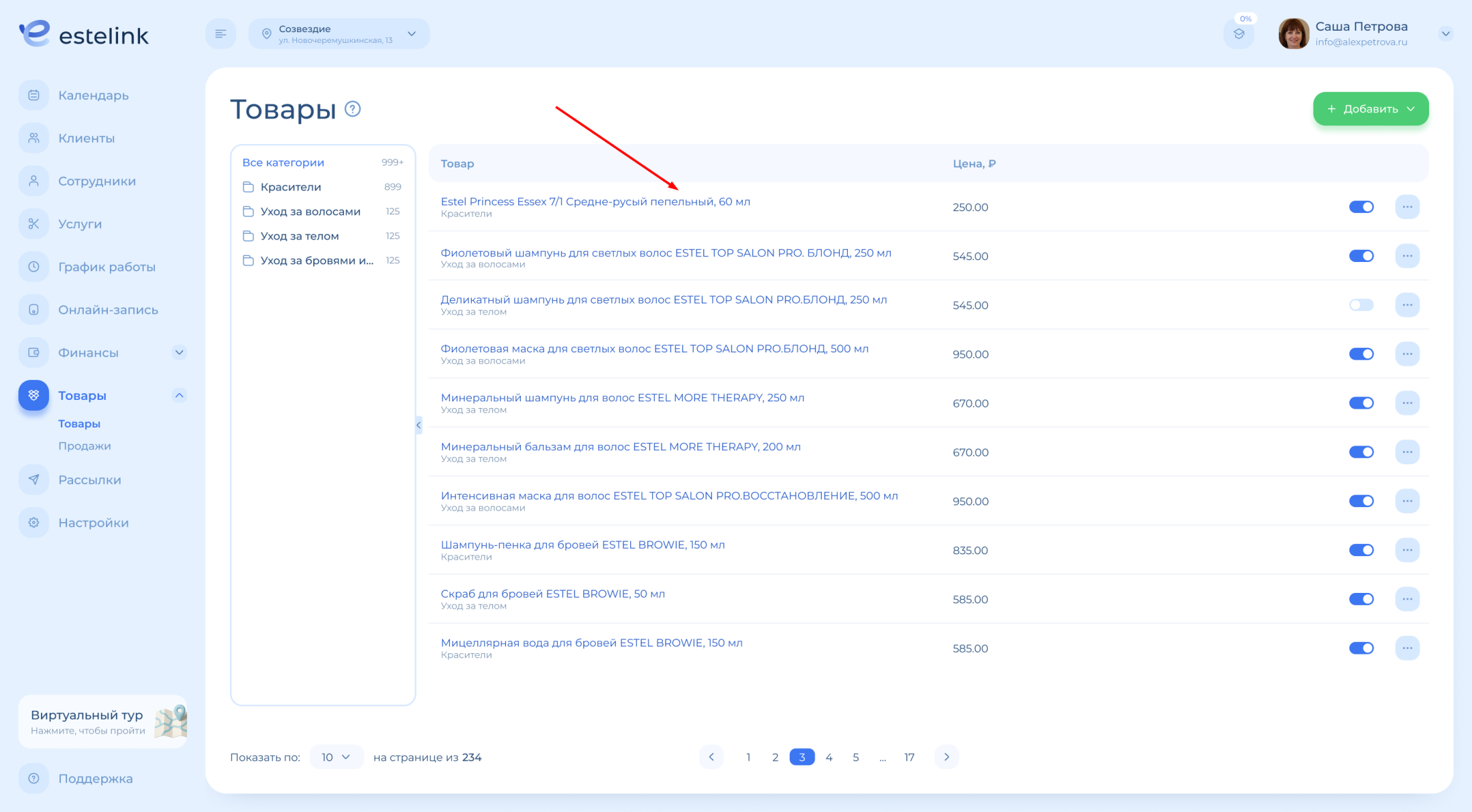Viewport: 1472px width, 812px height.
Task: Click the Финансы wallet icon
Action: pyautogui.click(x=34, y=352)
